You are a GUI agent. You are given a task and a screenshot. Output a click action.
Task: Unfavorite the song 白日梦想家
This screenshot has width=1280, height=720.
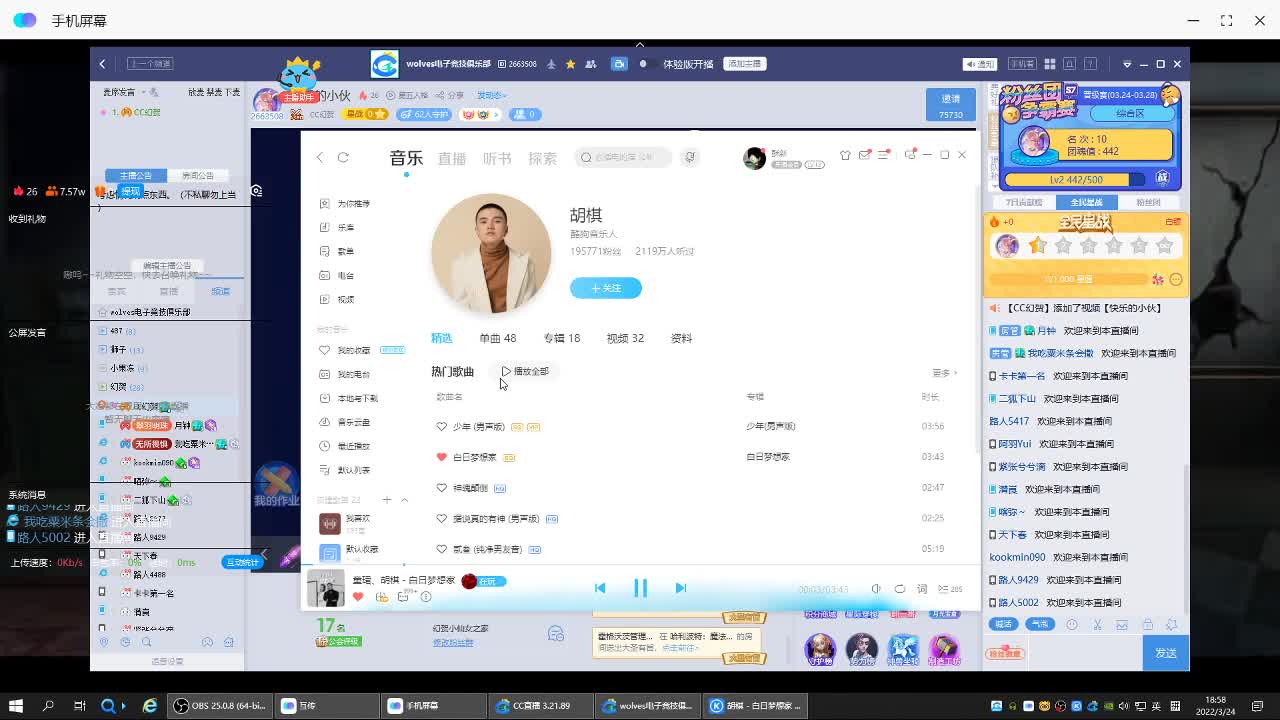click(441, 457)
